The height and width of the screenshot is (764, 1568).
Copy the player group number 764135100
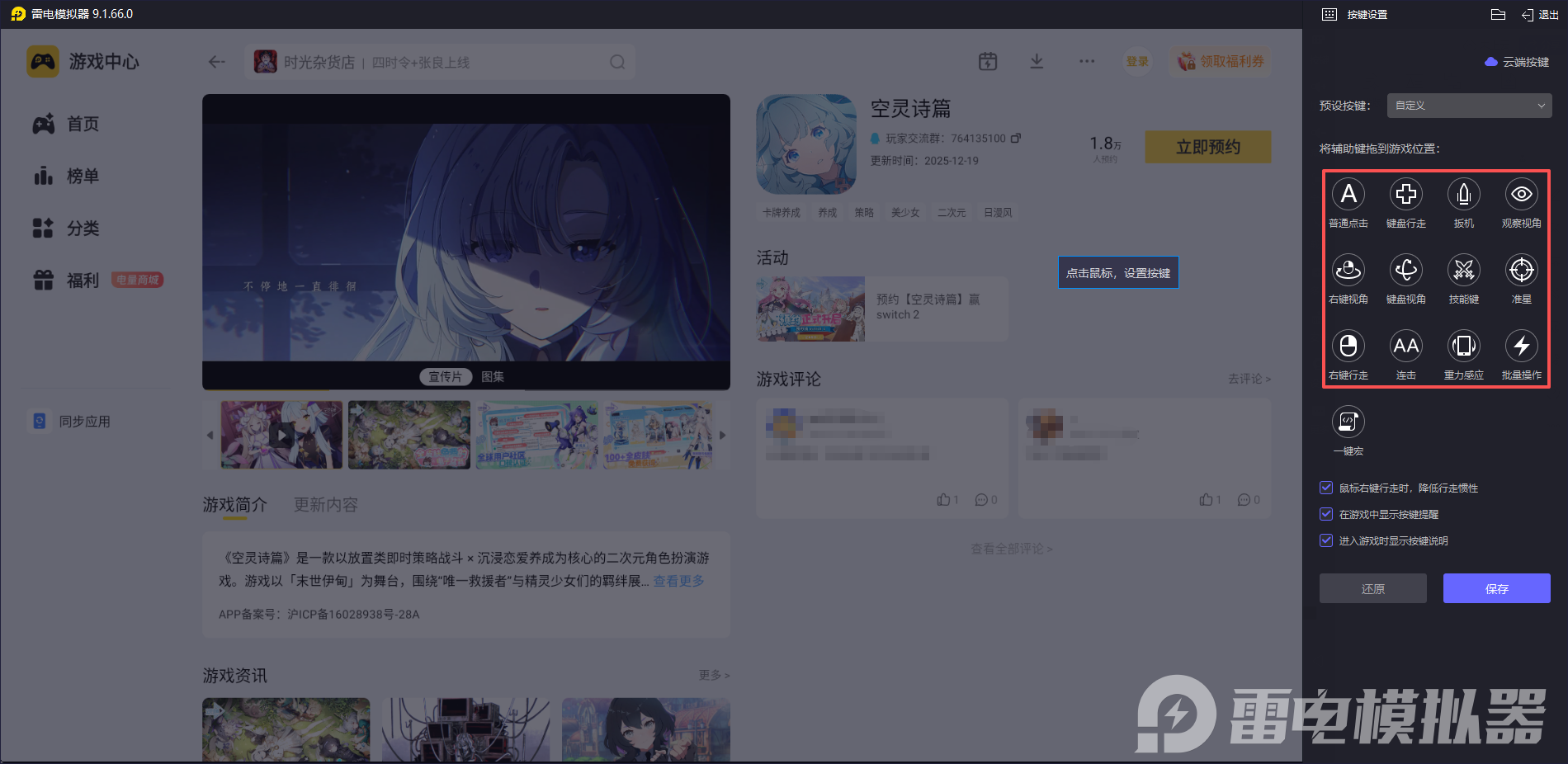(1016, 138)
